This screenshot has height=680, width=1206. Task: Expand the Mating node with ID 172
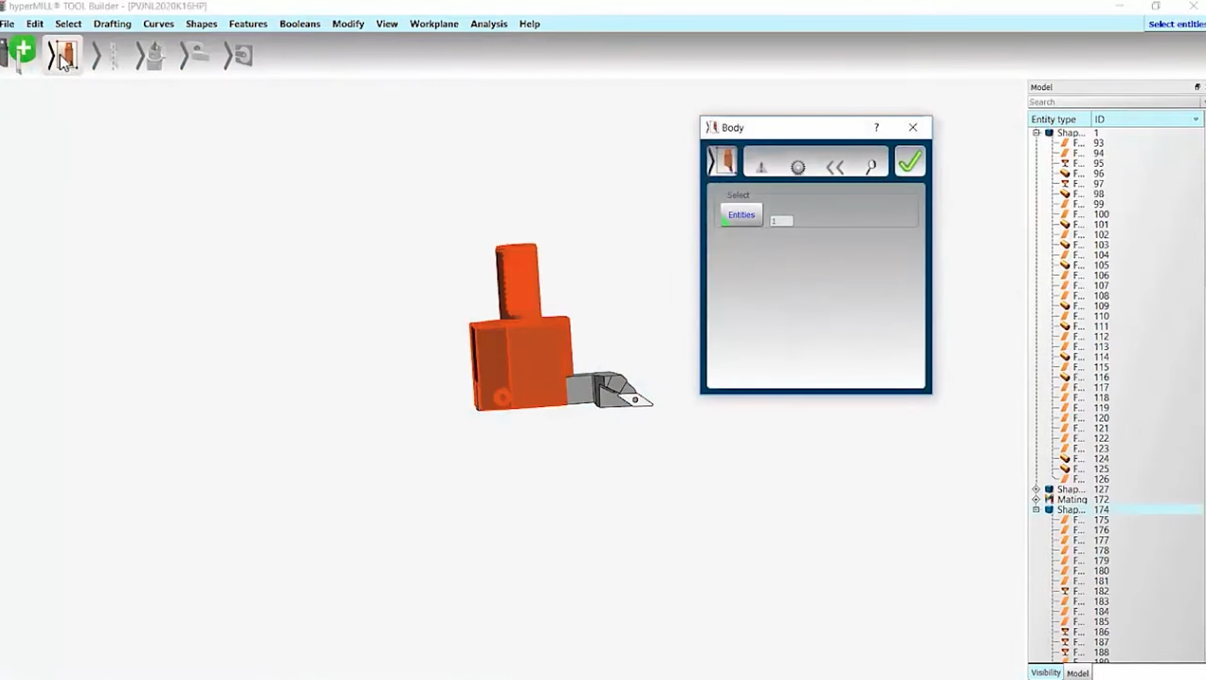[1036, 500]
